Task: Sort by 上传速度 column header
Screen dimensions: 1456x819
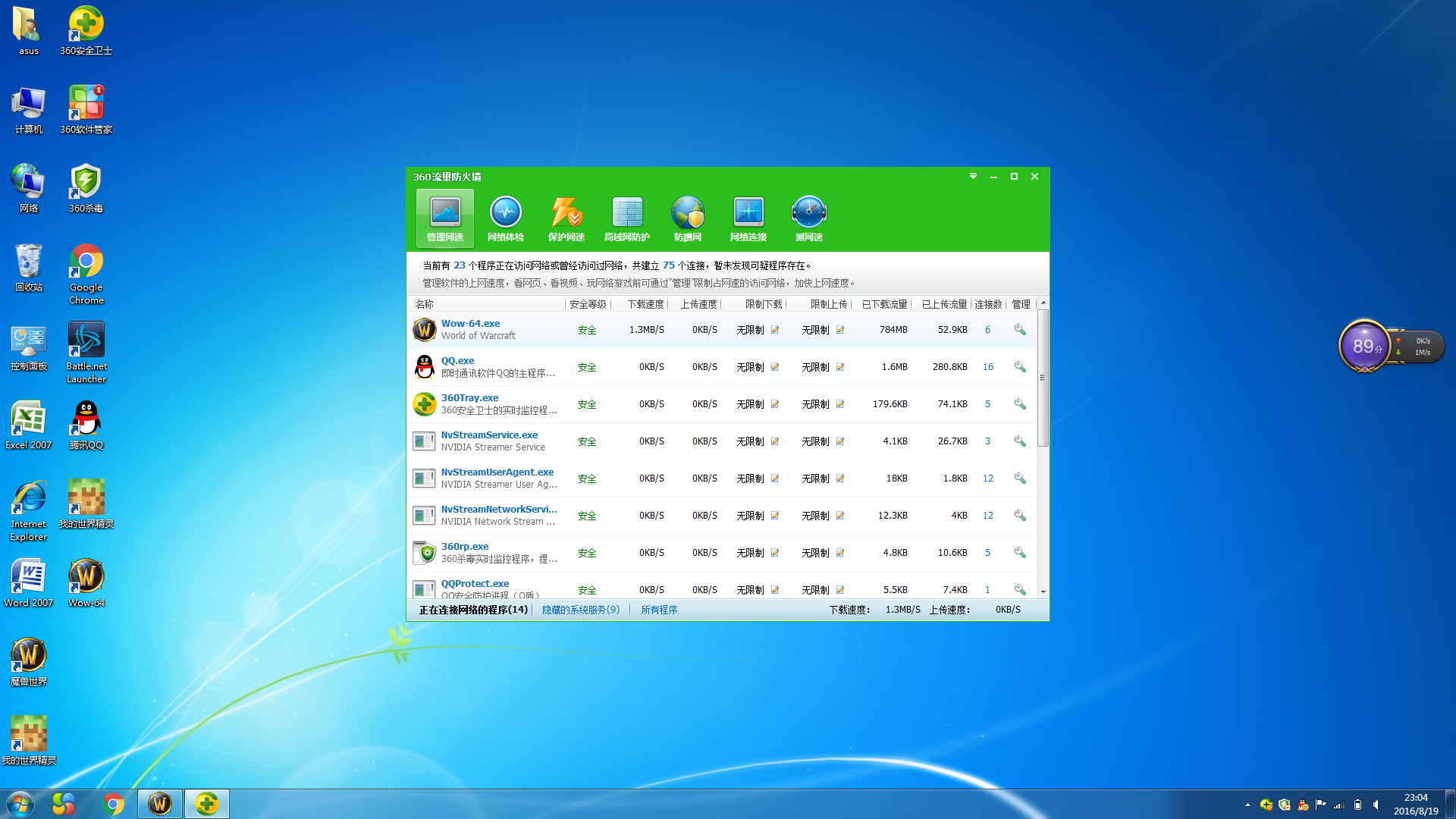Action: 698,304
